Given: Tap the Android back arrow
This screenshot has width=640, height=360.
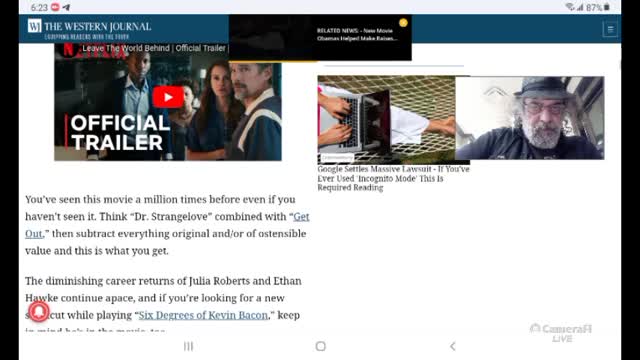Looking at the screenshot, I should pos(453,346).
